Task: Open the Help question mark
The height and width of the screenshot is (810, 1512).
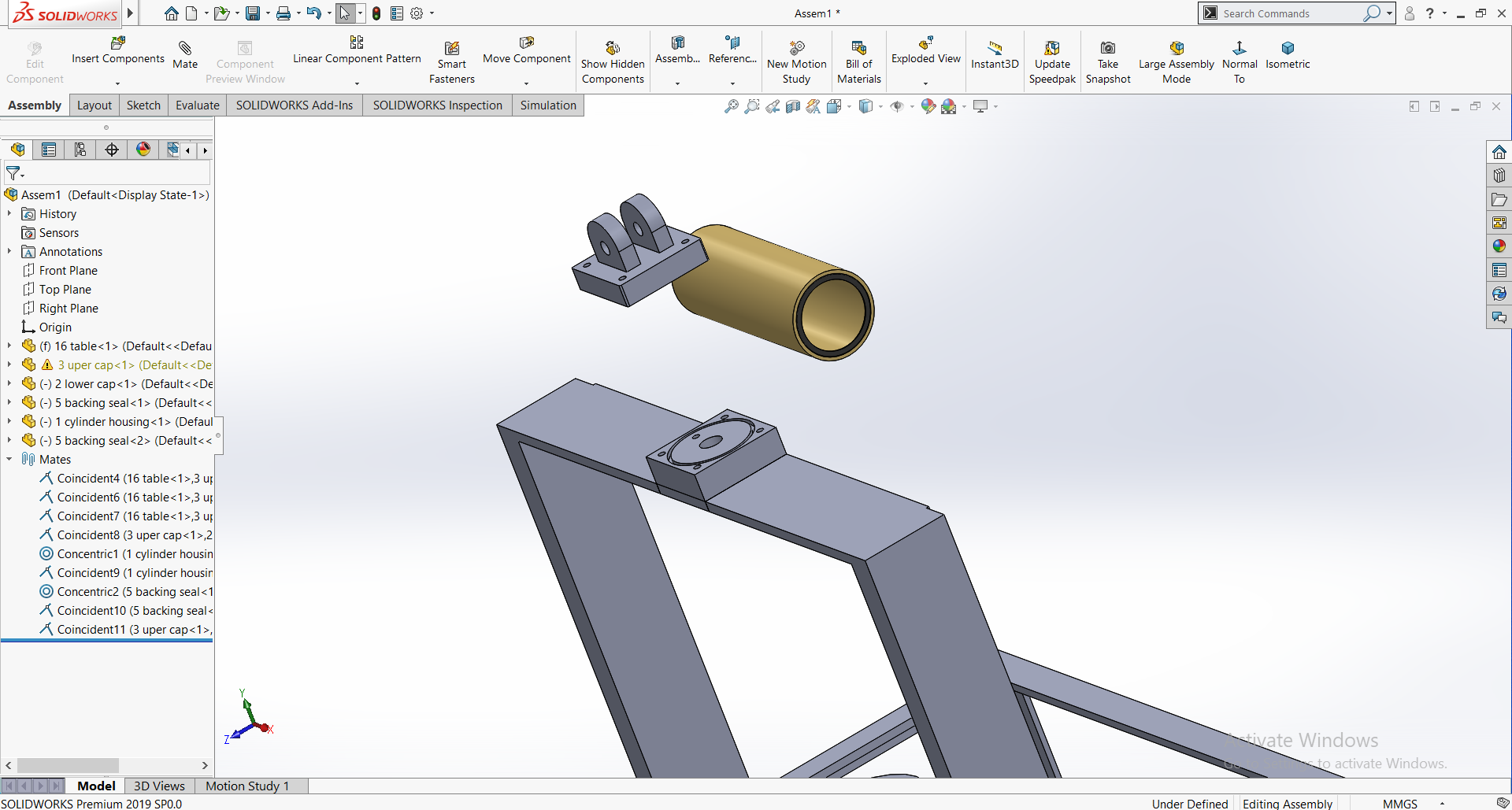Action: click(1430, 13)
